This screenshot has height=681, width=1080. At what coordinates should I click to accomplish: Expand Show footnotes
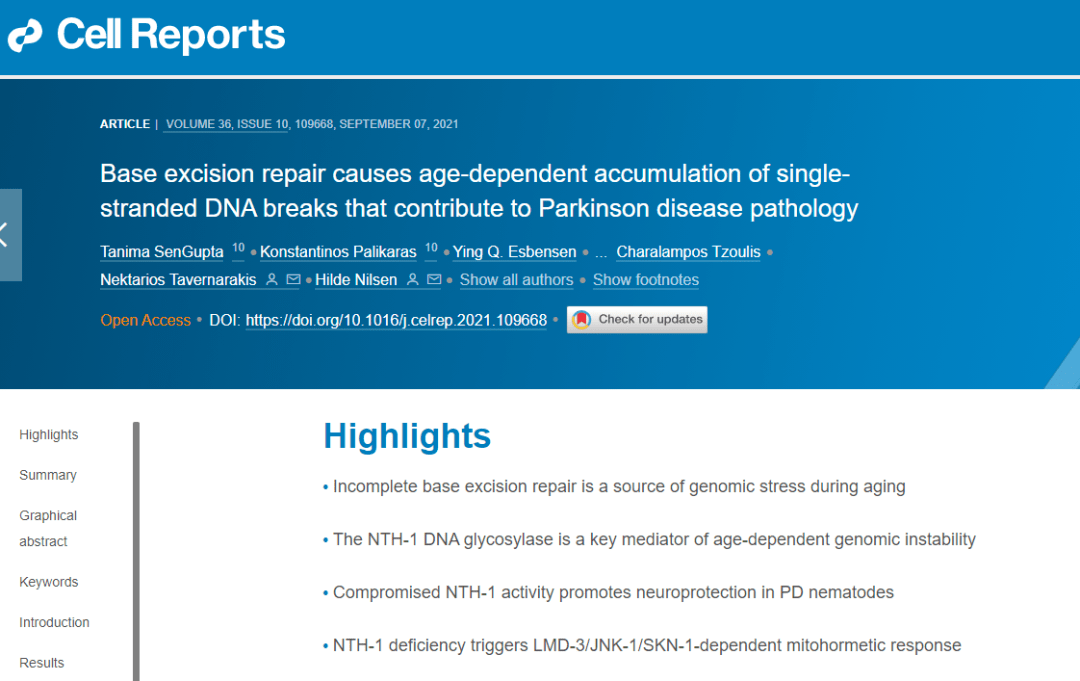click(x=645, y=280)
